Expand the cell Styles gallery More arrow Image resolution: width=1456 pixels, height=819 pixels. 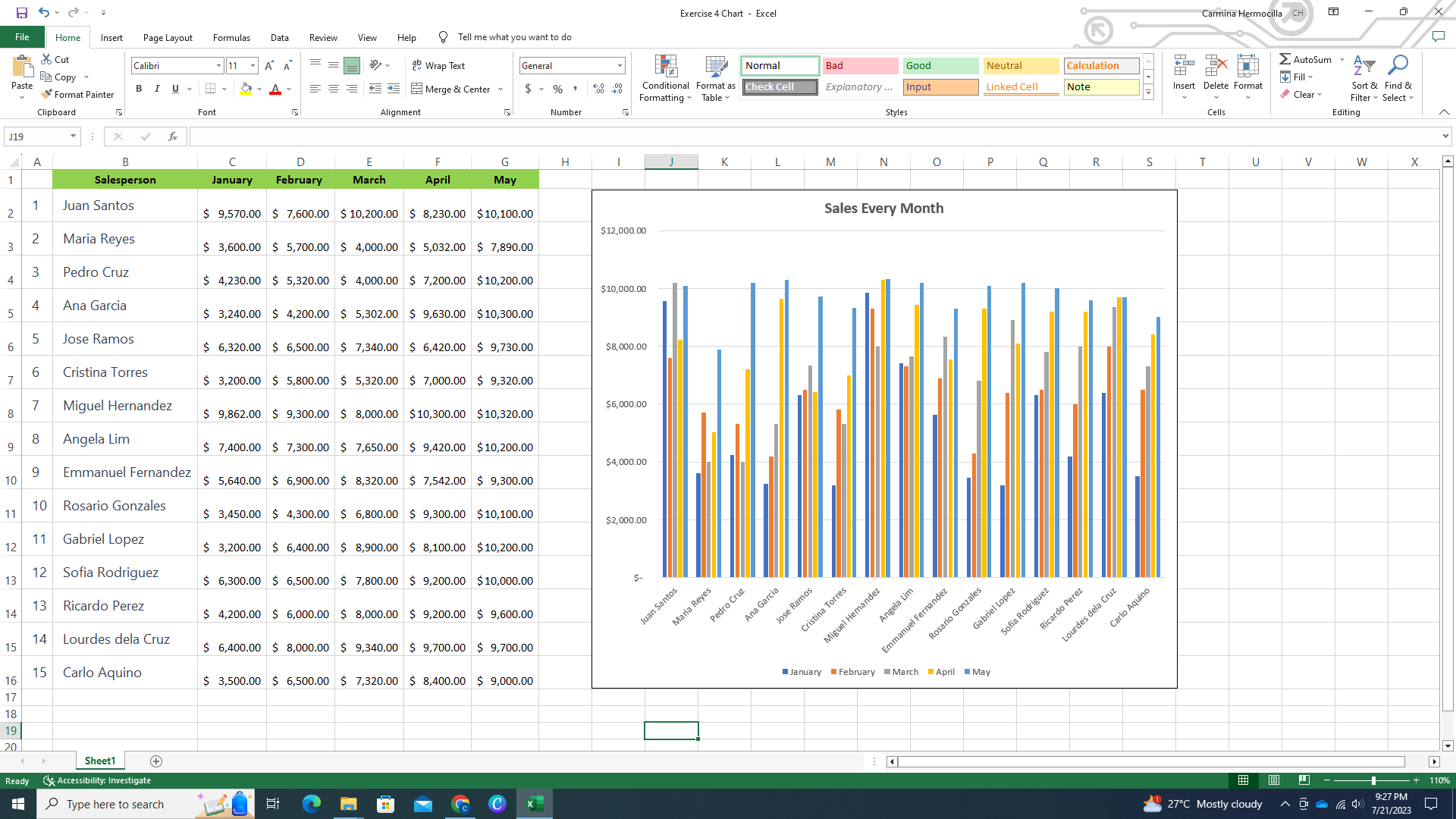(1149, 92)
